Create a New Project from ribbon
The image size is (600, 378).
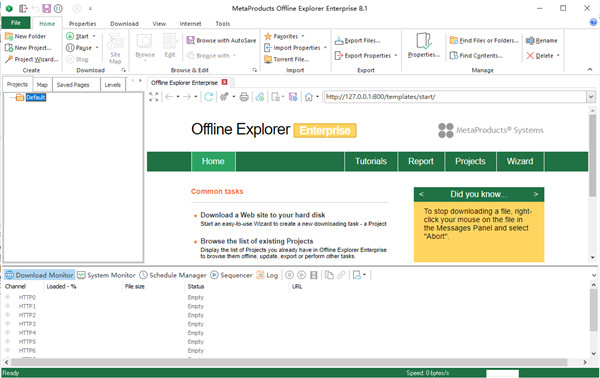pos(28,48)
